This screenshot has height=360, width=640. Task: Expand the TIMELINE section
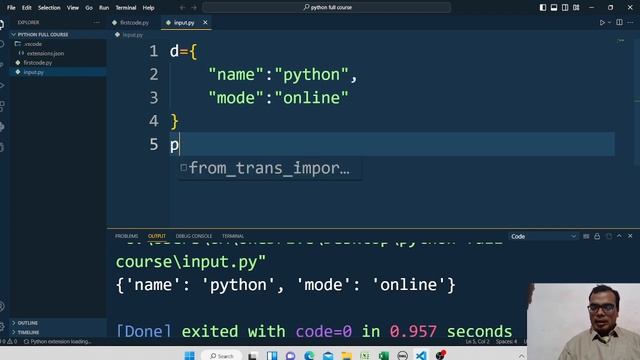(x=58, y=332)
